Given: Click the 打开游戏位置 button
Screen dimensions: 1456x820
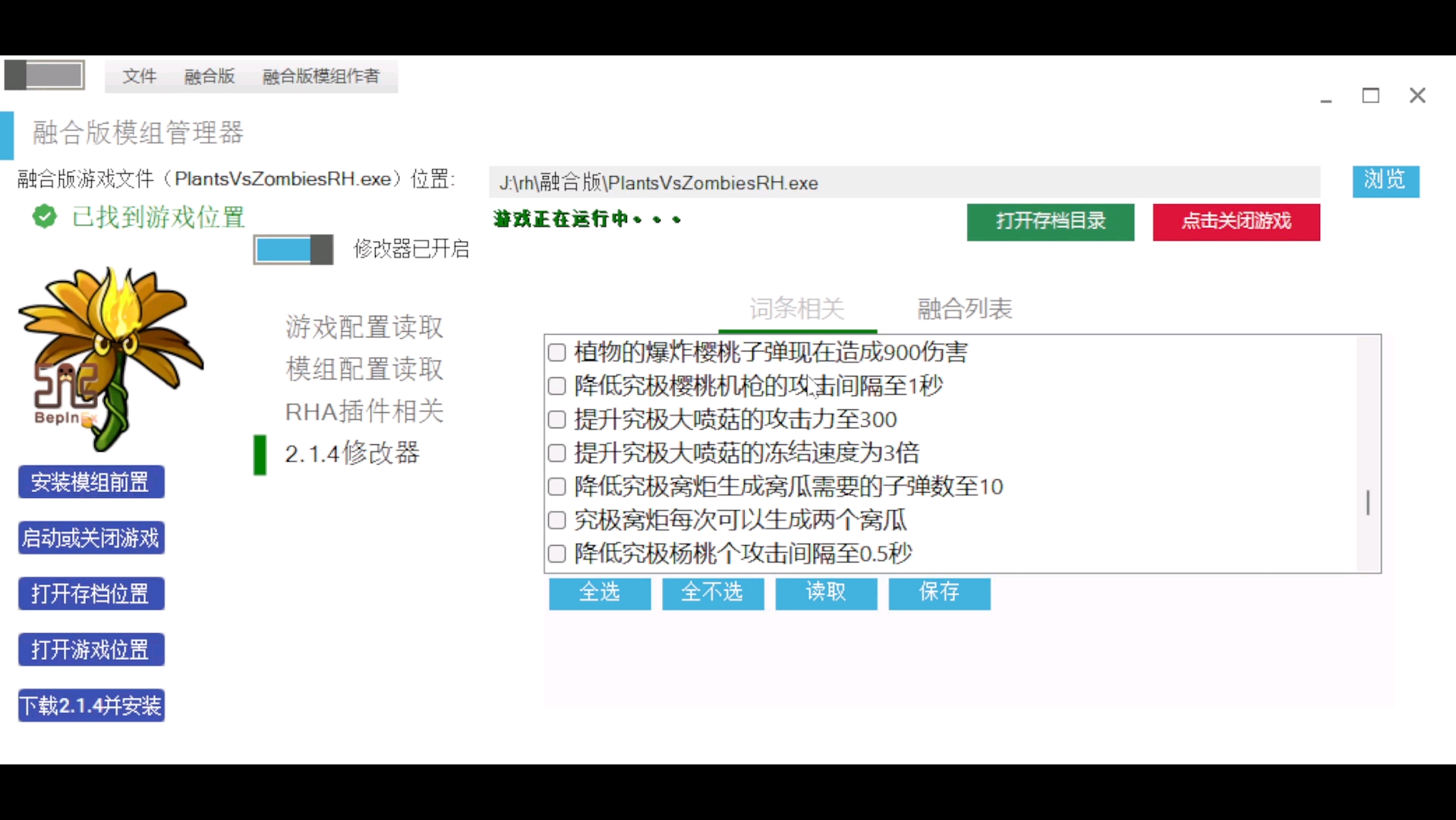Looking at the screenshot, I should [x=91, y=650].
